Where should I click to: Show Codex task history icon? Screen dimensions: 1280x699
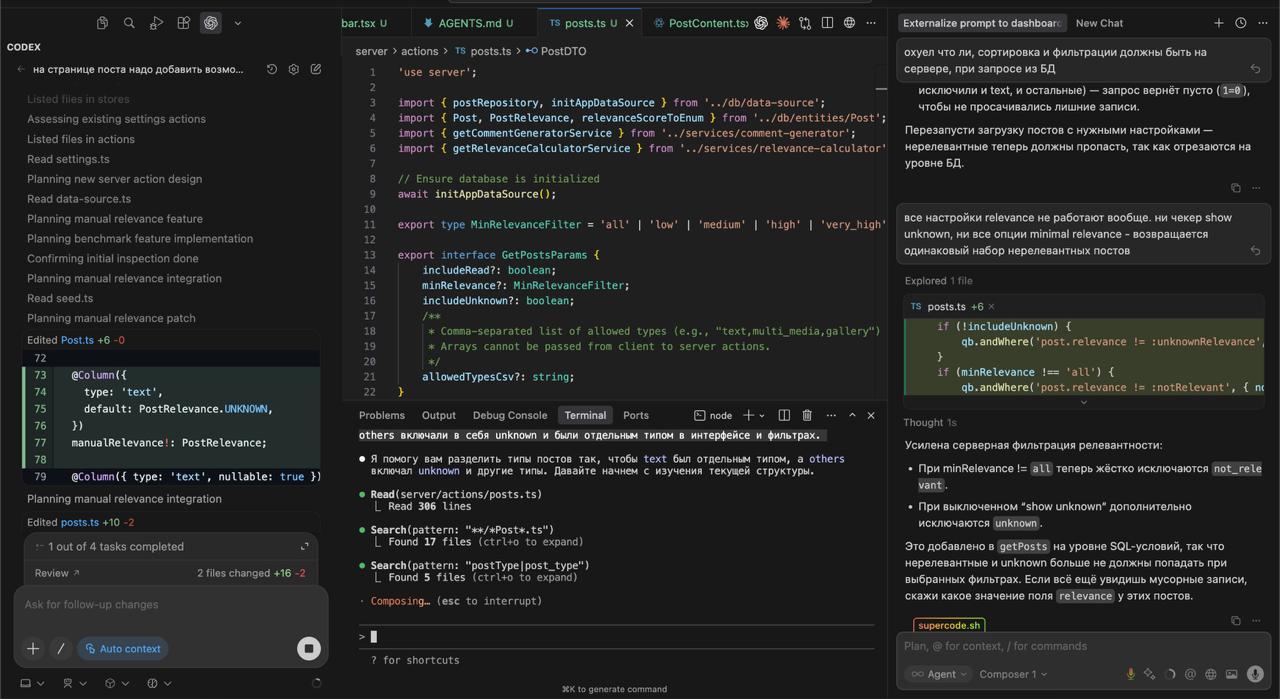(x=272, y=70)
